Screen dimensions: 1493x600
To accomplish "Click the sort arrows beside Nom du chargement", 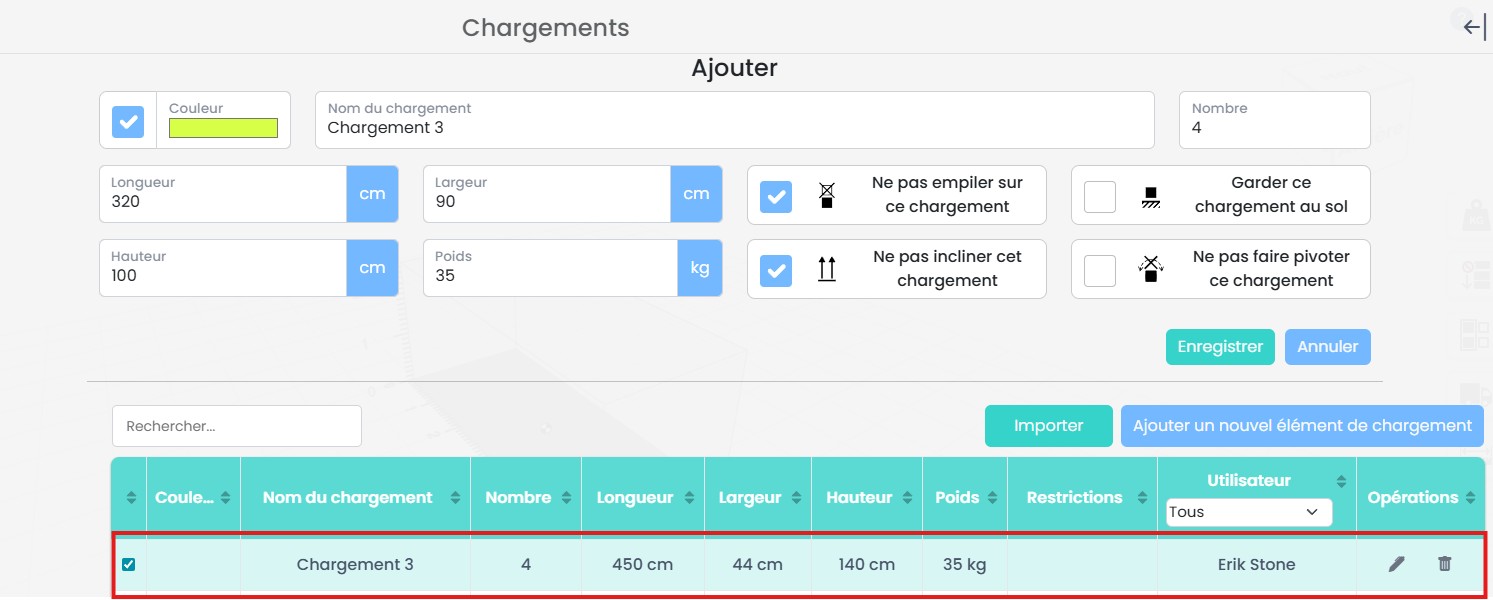I will pos(456,498).
